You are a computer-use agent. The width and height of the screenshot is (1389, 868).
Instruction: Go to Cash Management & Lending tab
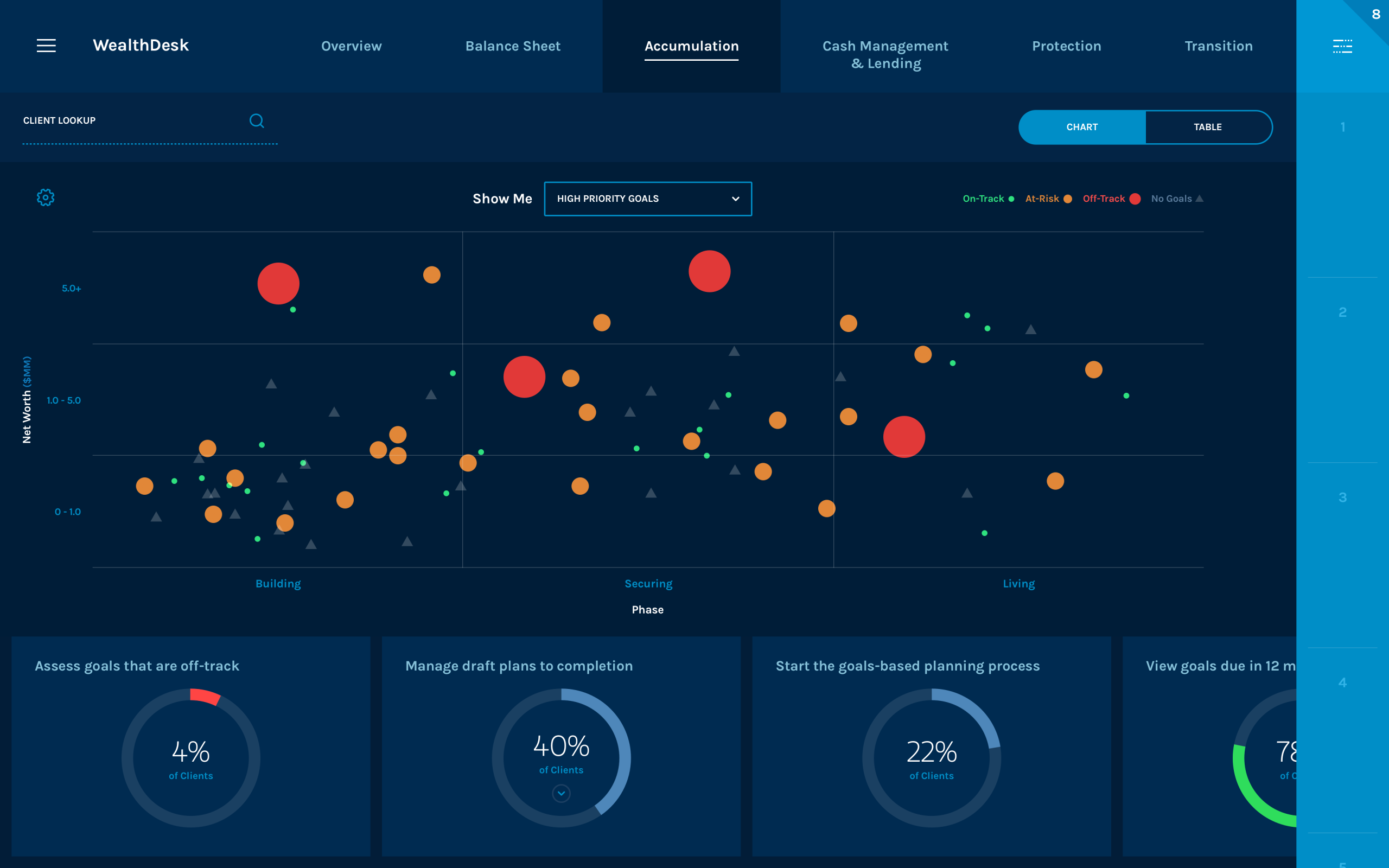pyautogui.click(x=885, y=55)
